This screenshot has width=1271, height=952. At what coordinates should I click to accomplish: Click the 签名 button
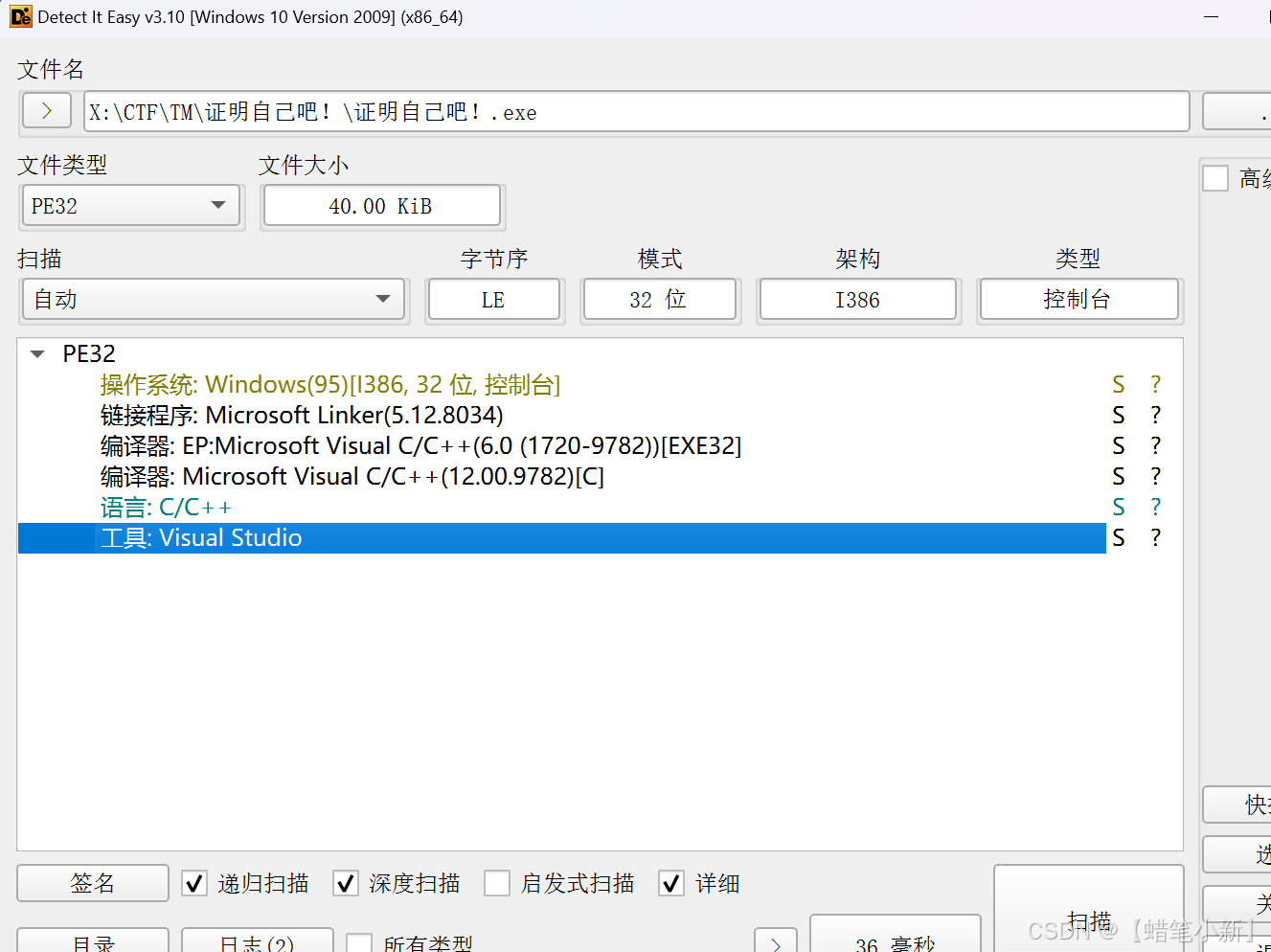point(93,883)
